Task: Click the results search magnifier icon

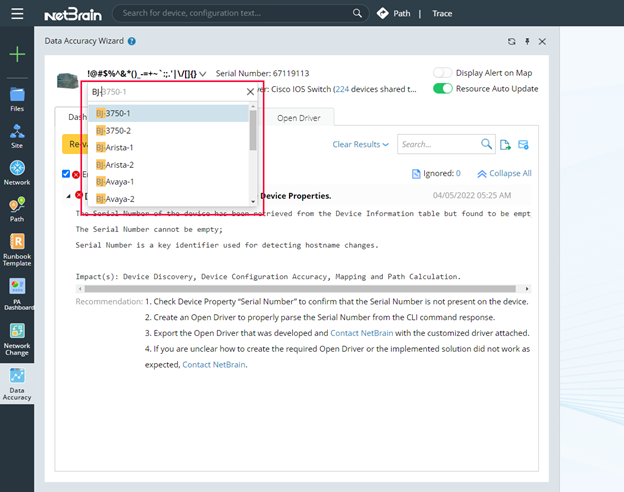Action: click(486, 144)
